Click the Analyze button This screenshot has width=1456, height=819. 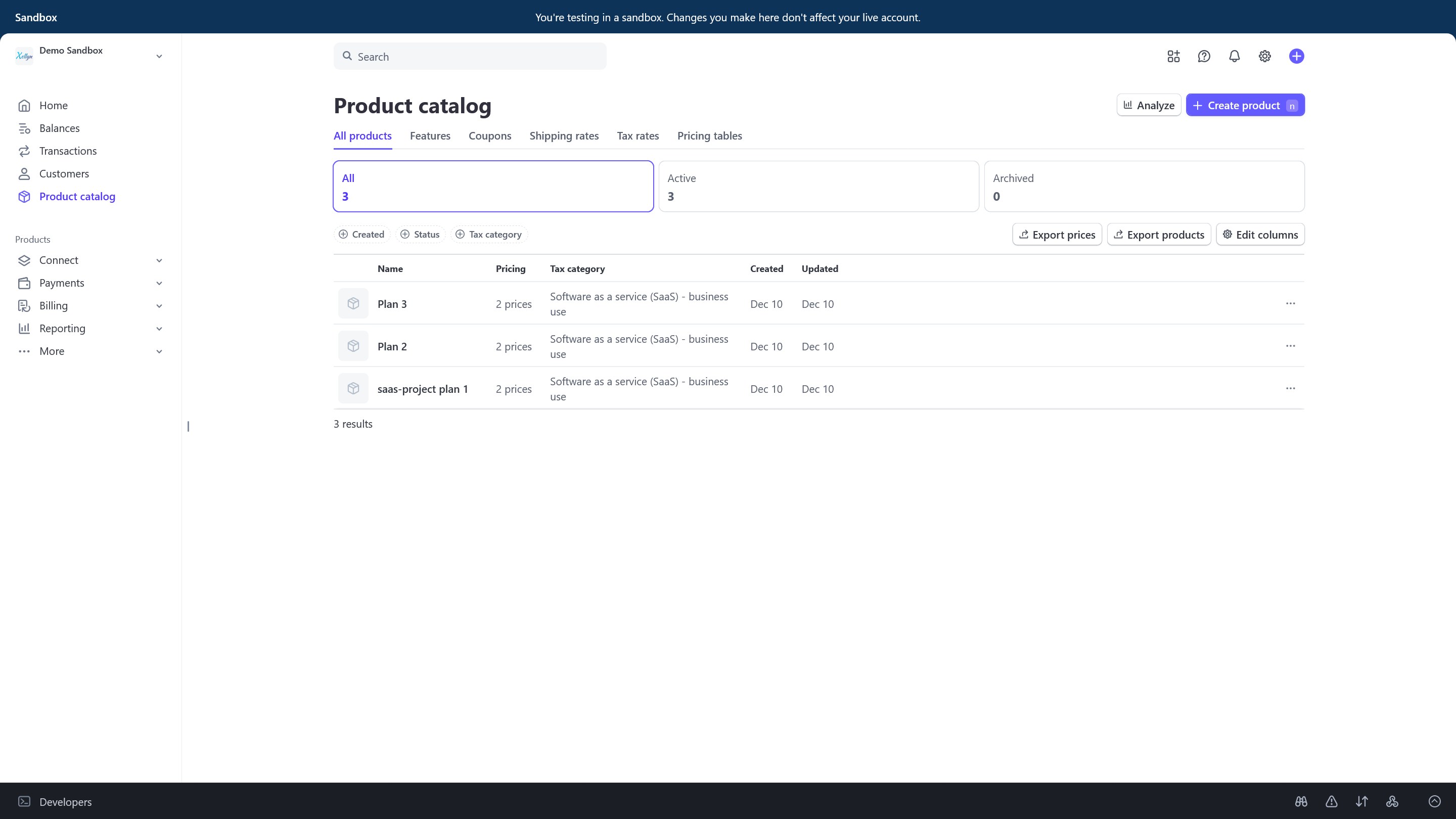pyautogui.click(x=1149, y=105)
